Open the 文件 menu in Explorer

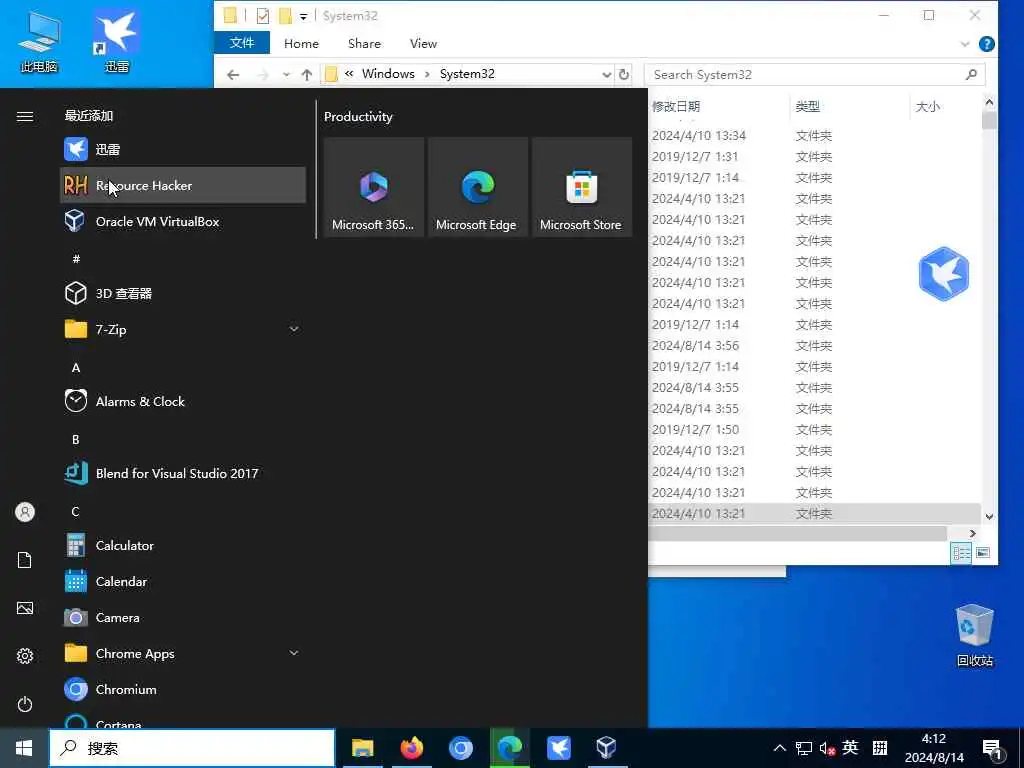242,43
